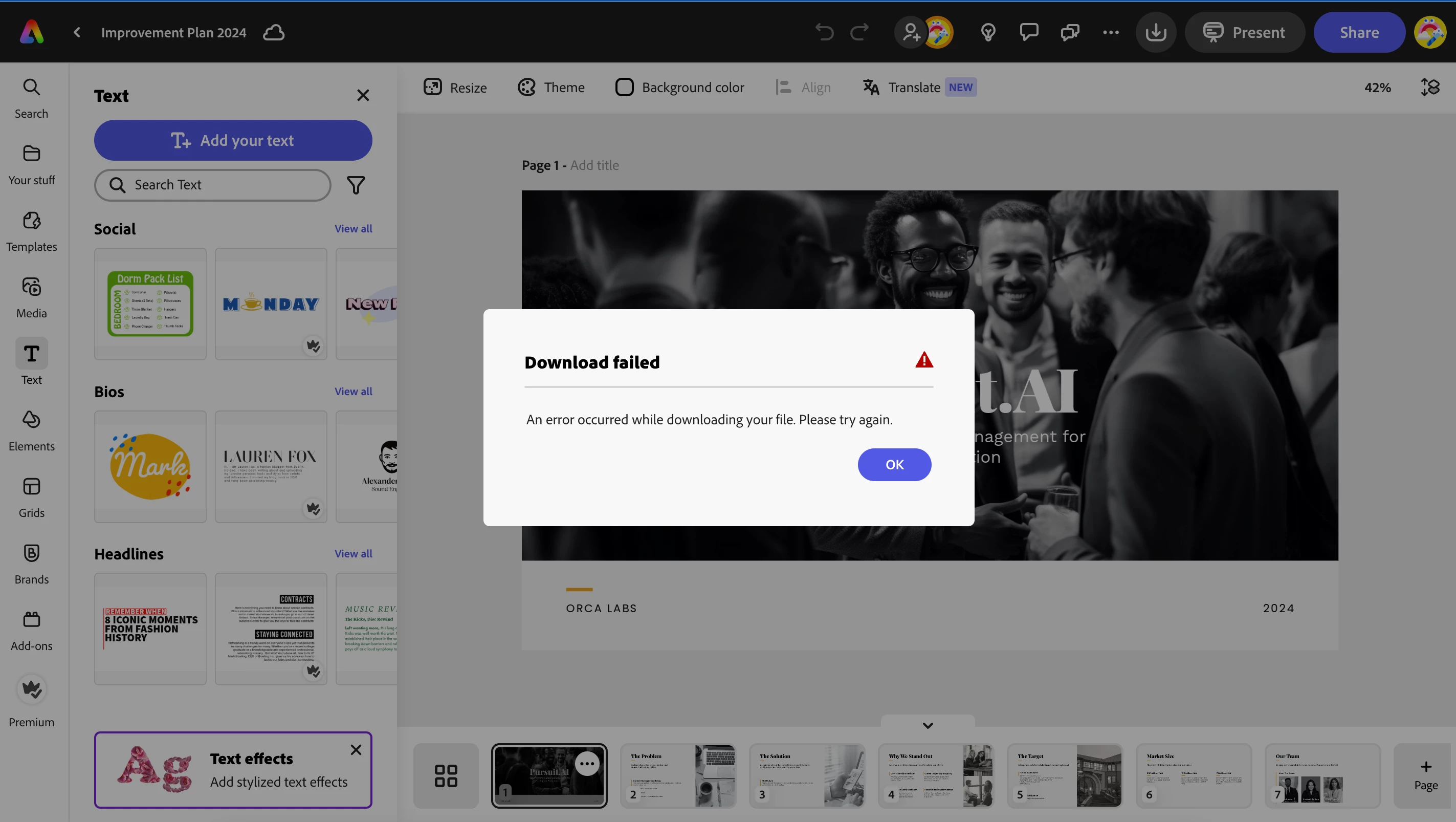Collapse the page filmstrip chevron
This screenshot has height=822, width=1456.
click(x=928, y=725)
